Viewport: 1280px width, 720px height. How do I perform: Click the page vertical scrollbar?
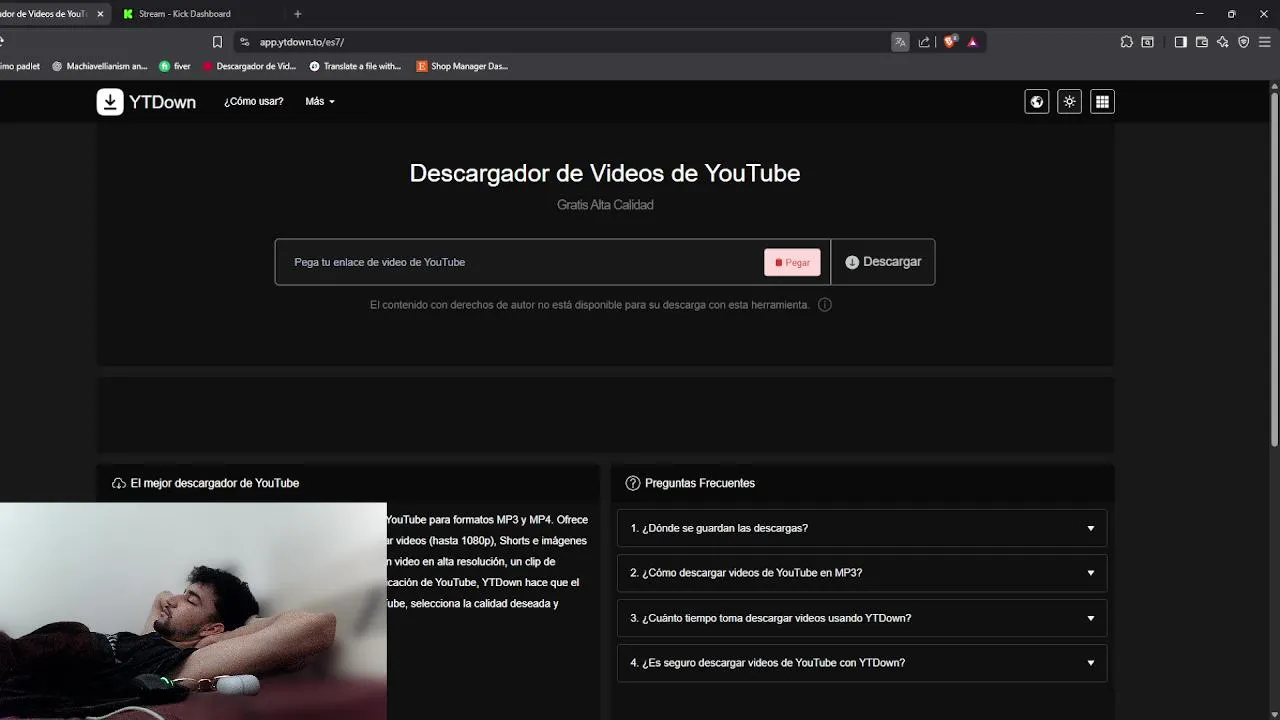point(1274,270)
